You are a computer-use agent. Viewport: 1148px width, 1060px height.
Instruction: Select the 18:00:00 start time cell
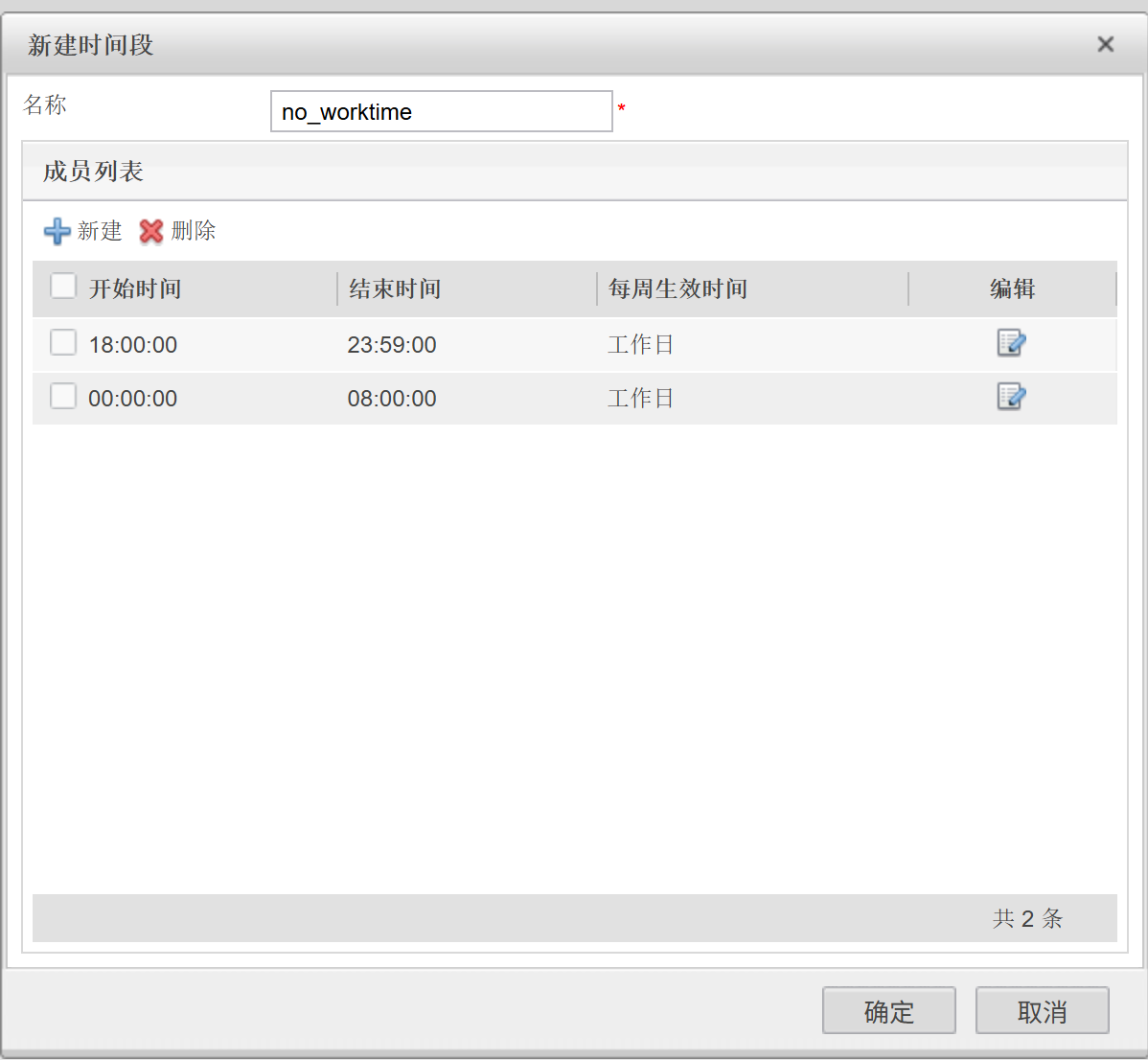132,345
